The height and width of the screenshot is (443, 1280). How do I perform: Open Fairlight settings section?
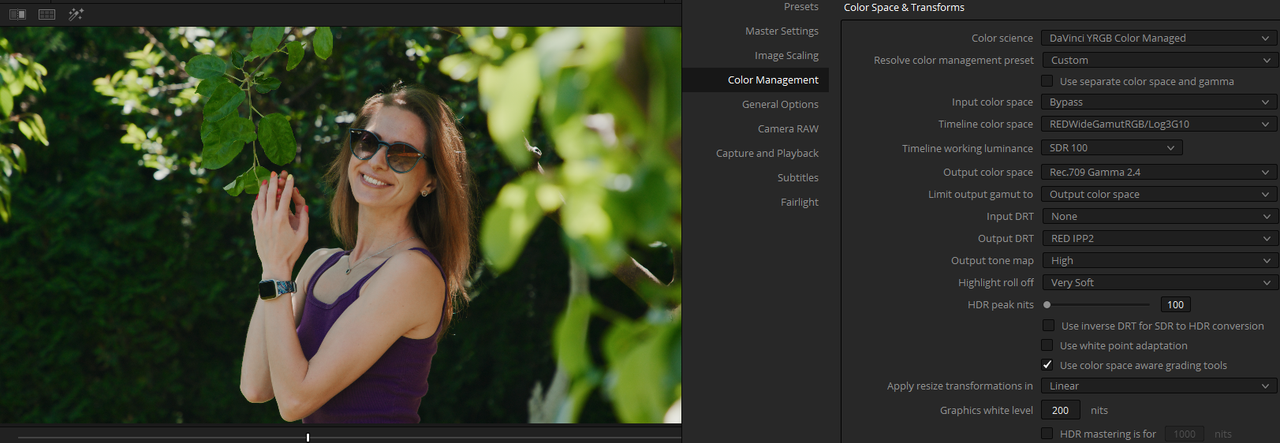(x=799, y=202)
